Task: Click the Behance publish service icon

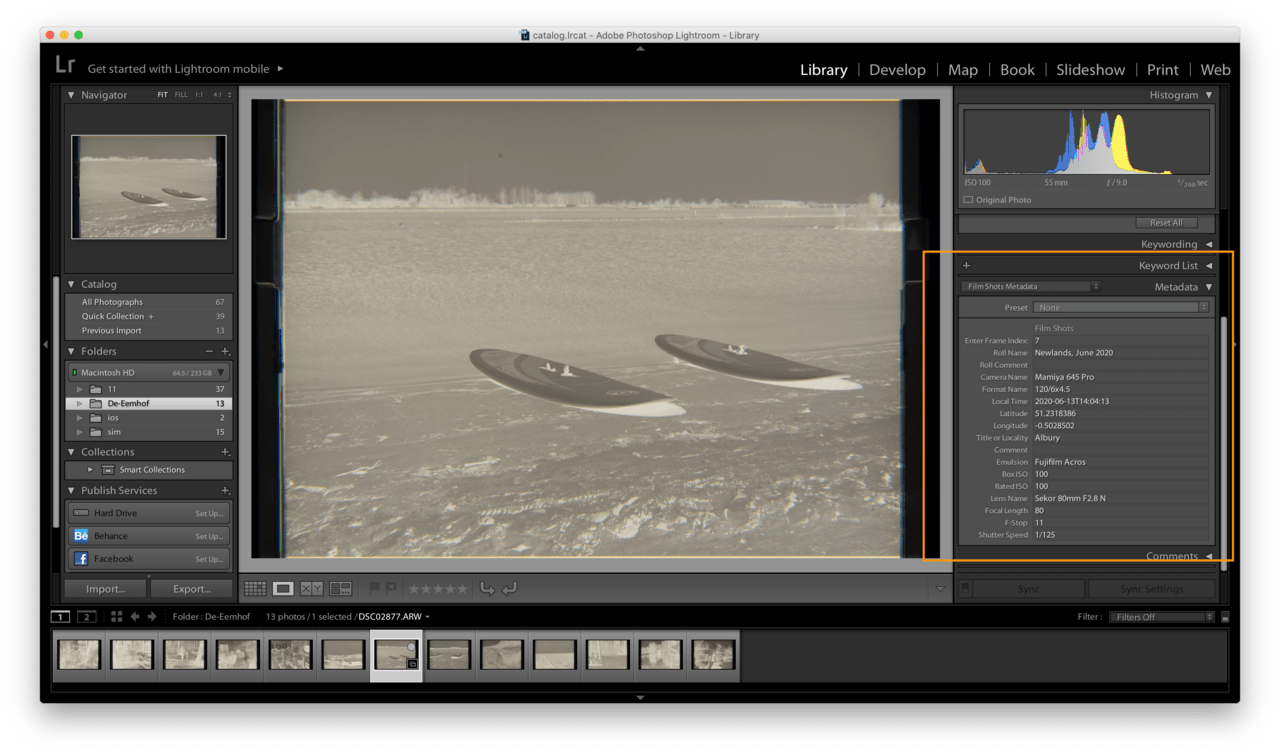Action: 81,536
